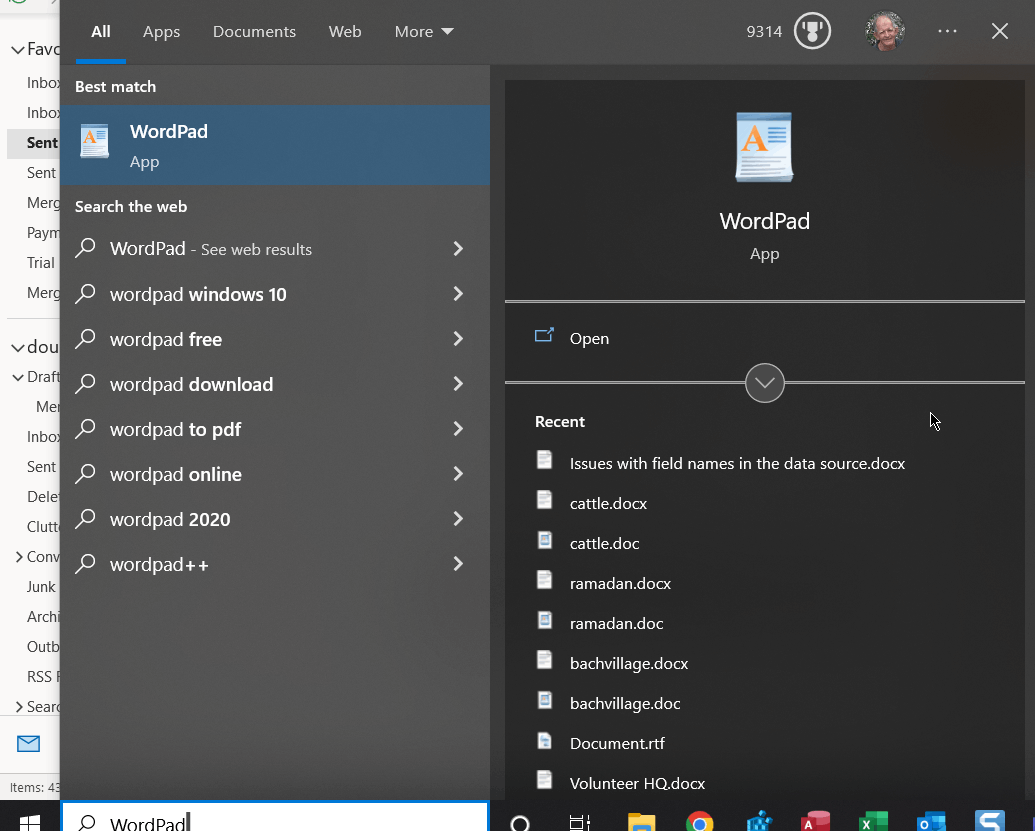Open the rewards trophy badge icon
This screenshot has height=831, width=1035.
click(x=812, y=31)
